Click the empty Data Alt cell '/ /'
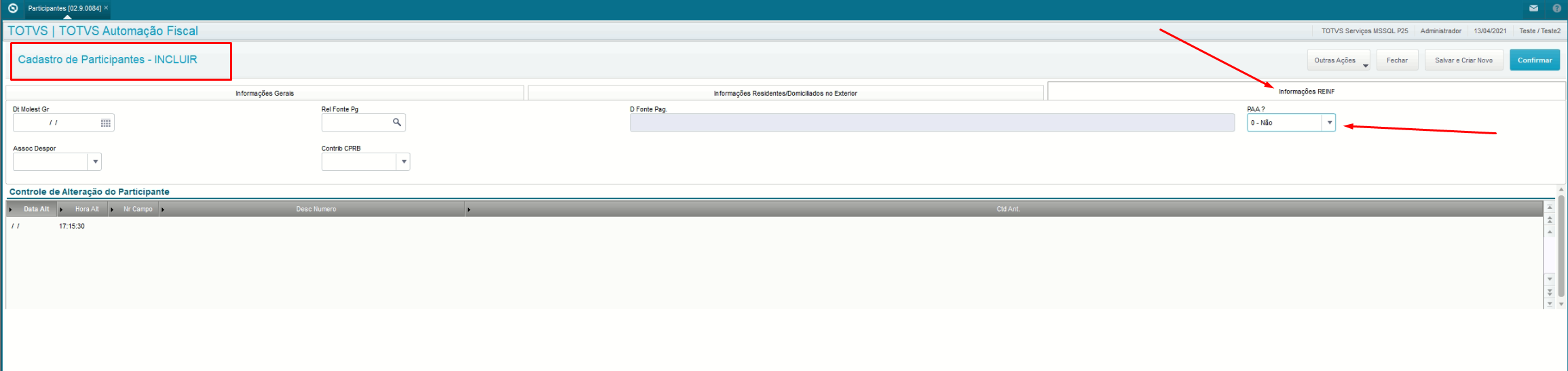 click(x=16, y=227)
